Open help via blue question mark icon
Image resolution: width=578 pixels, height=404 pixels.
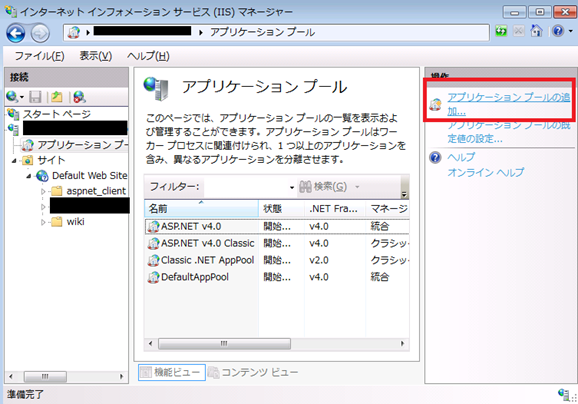pos(558,31)
